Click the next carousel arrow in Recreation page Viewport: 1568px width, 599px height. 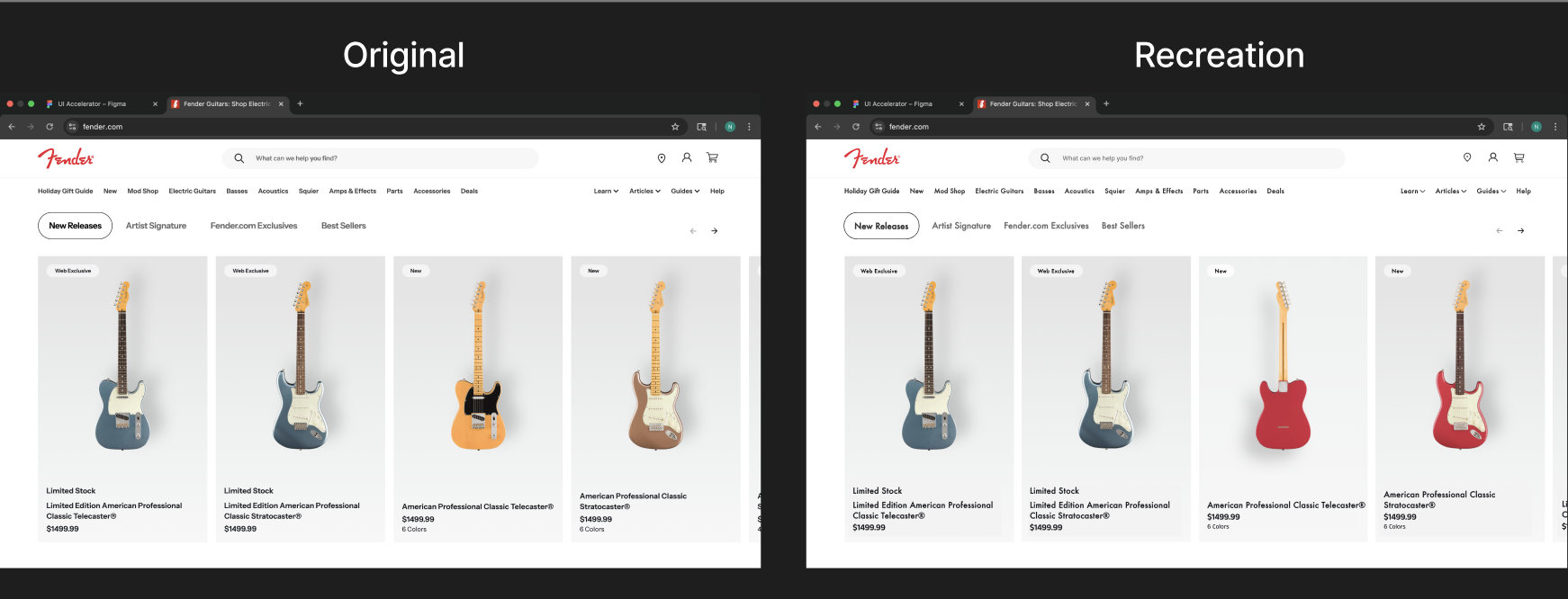pos(1521,231)
